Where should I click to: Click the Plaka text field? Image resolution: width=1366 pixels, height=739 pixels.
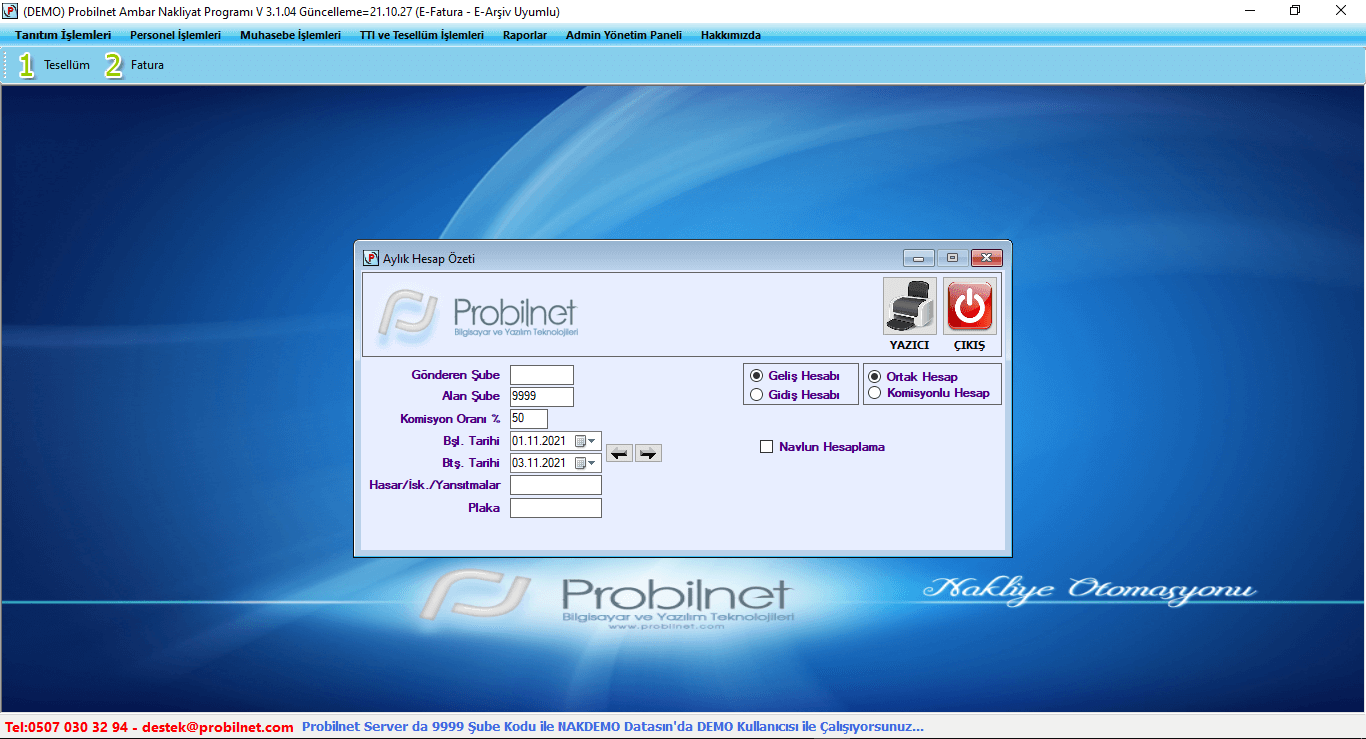pos(555,508)
